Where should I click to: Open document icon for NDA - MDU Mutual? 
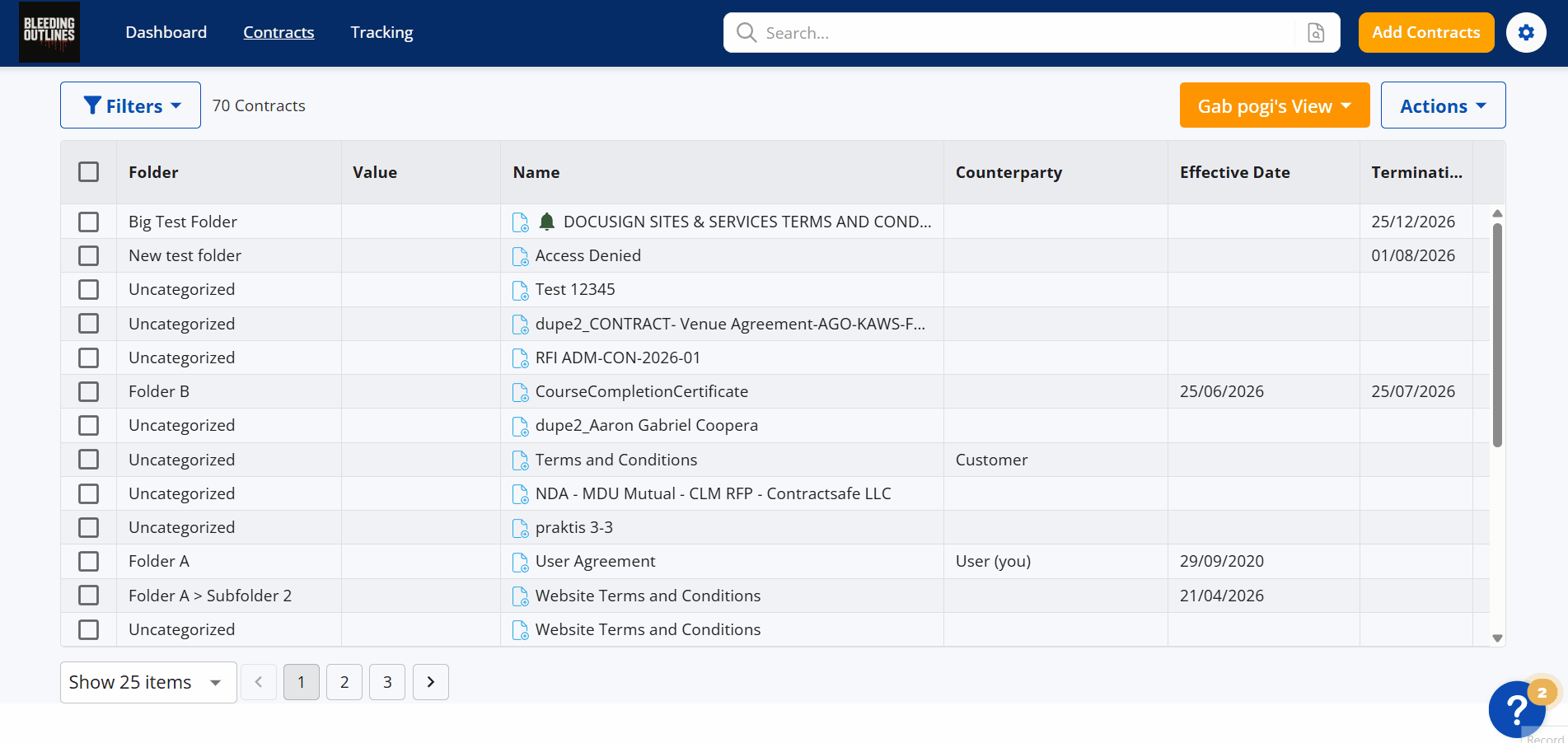click(x=520, y=494)
